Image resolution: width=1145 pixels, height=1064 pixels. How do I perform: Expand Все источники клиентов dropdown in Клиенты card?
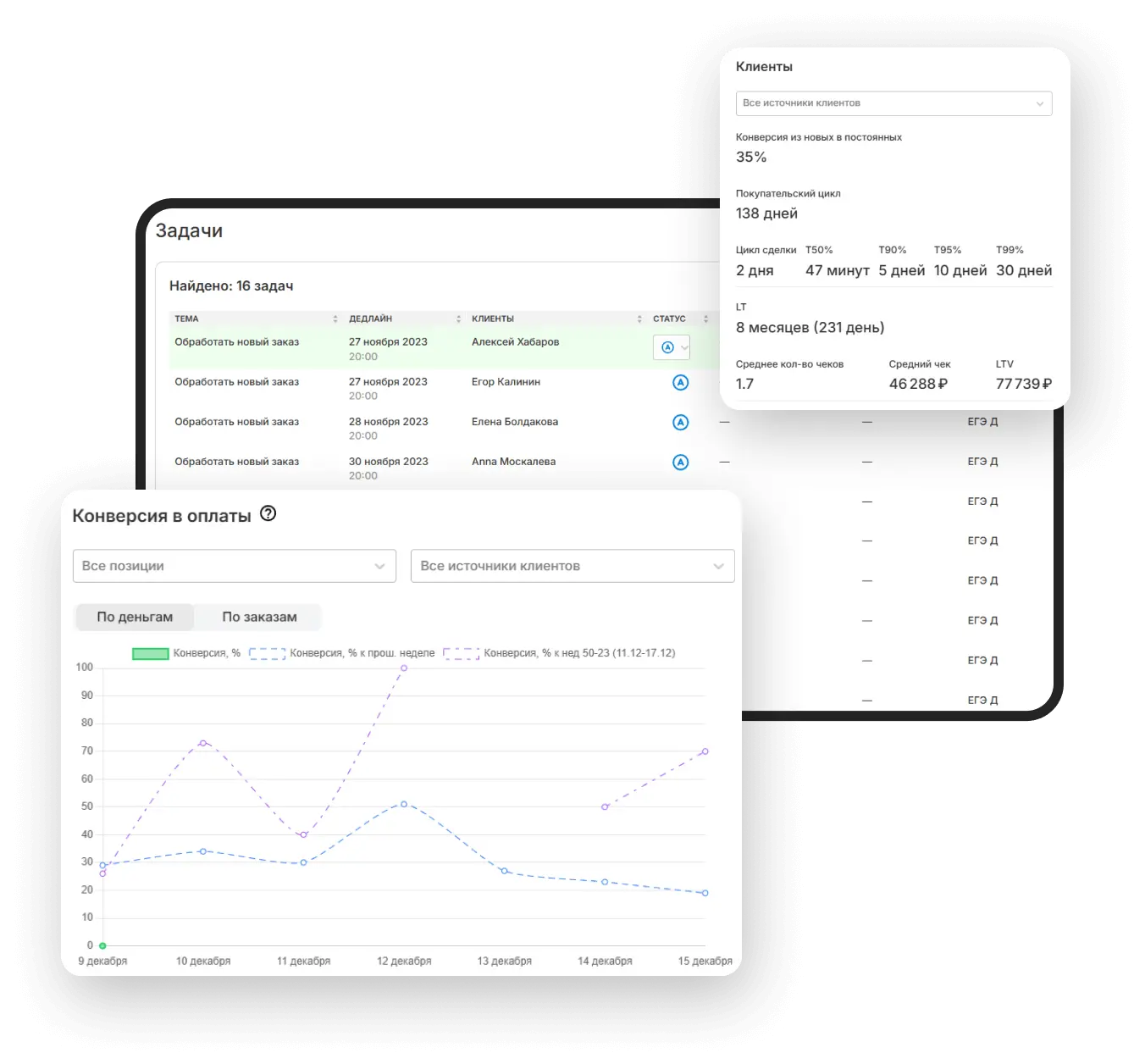pos(893,103)
